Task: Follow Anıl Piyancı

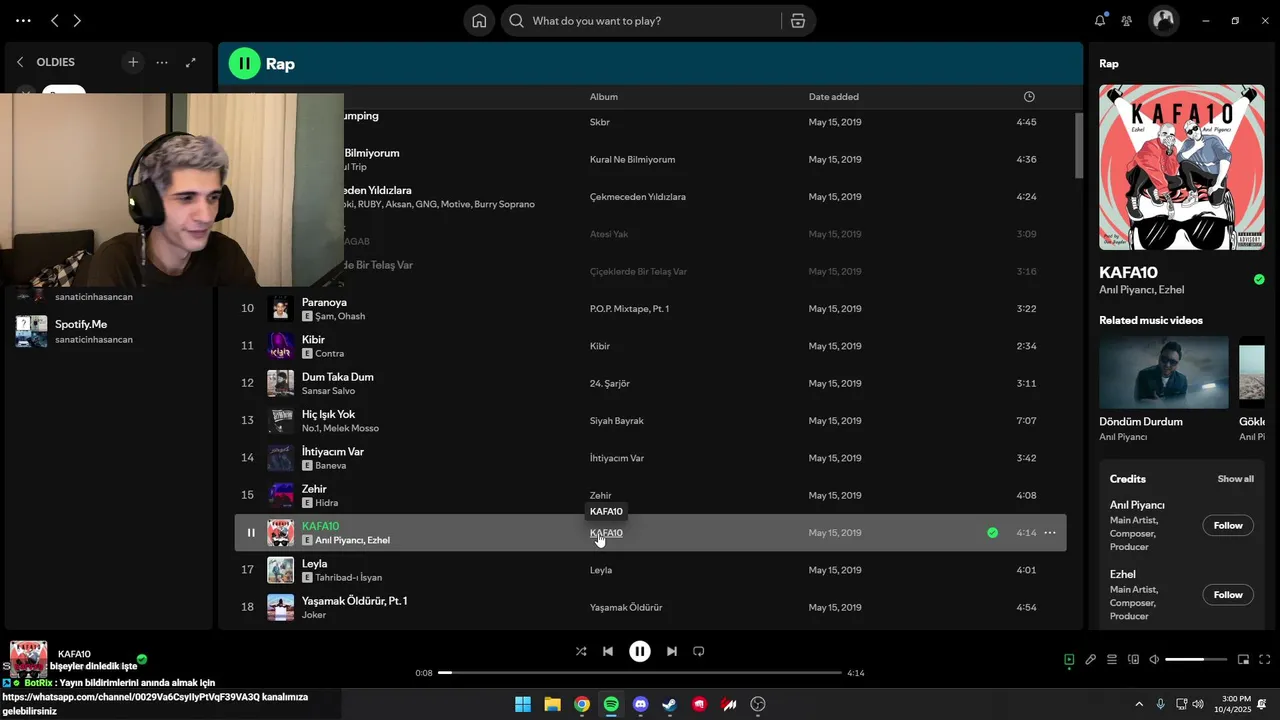Action: click(1228, 526)
